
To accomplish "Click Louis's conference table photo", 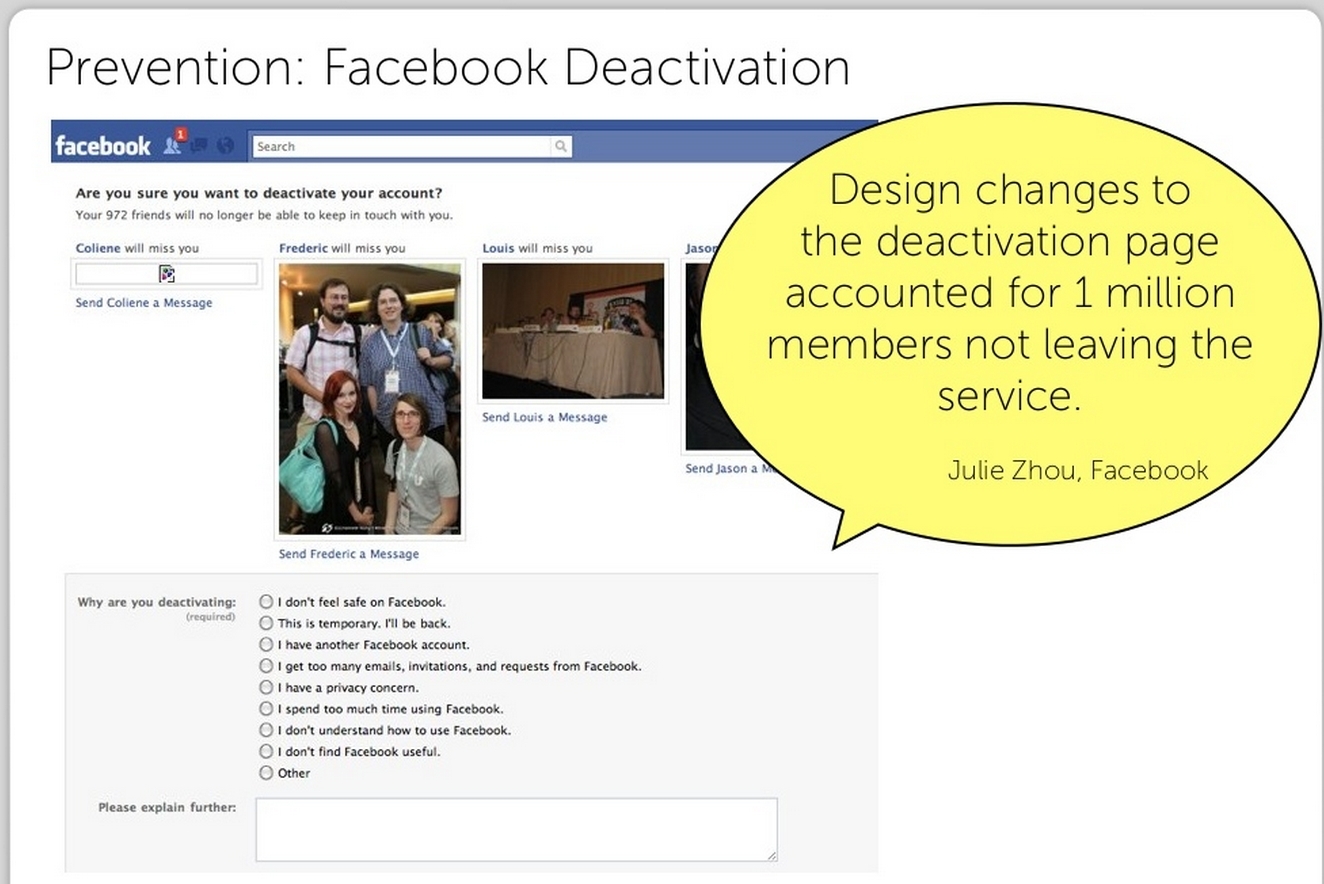I will pos(573,331).
